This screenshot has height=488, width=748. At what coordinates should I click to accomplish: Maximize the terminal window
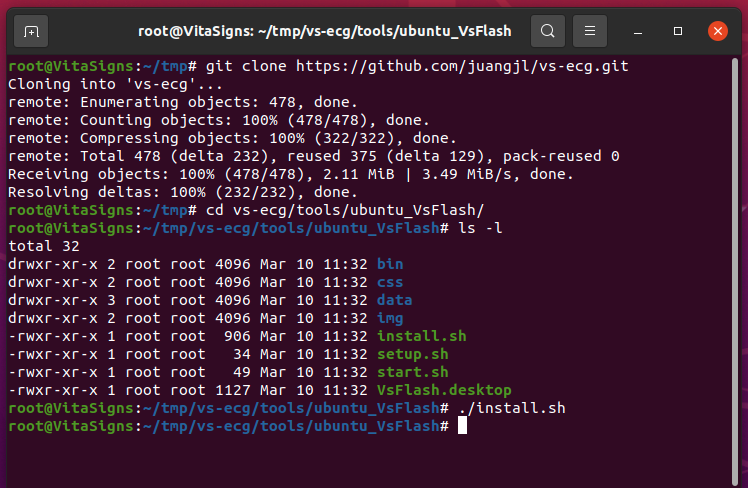677,31
